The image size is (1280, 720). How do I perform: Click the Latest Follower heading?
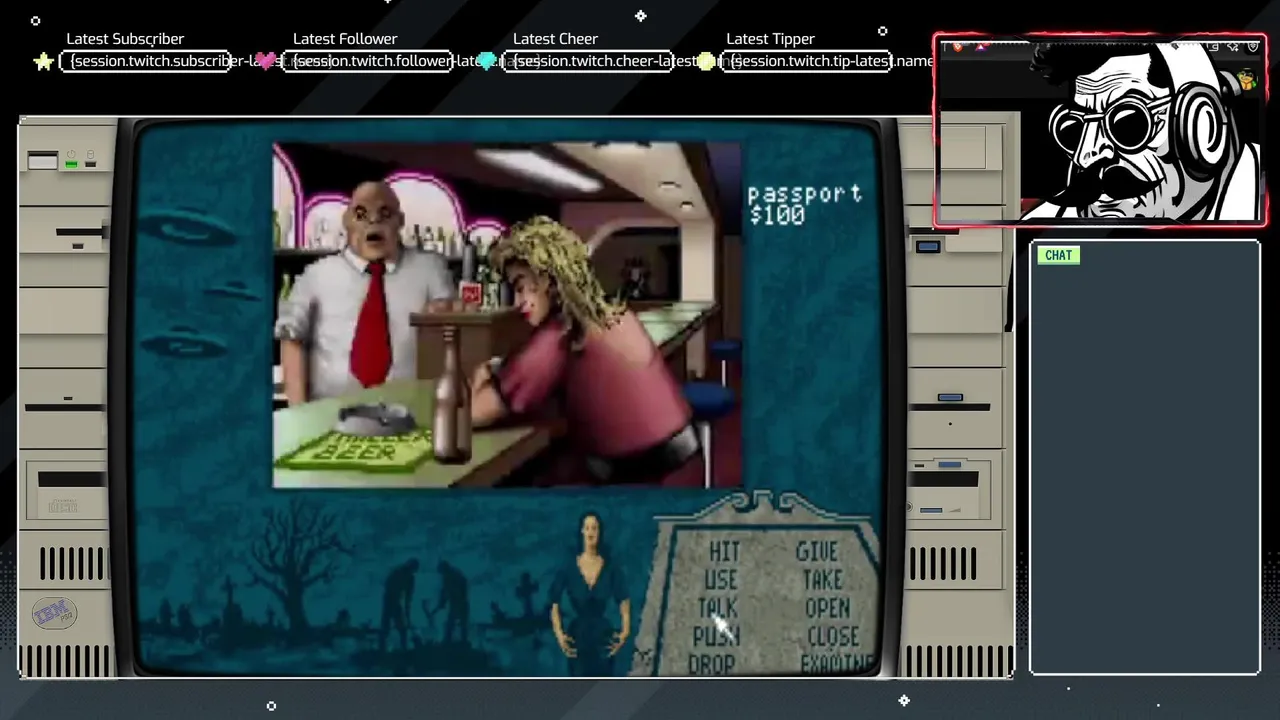(345, 39)
